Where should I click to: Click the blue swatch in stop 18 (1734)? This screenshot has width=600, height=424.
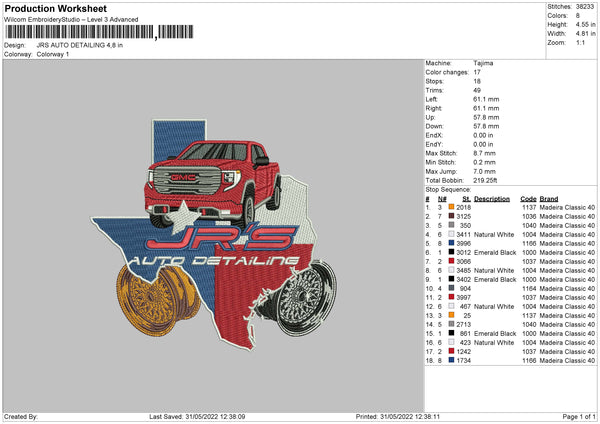coord(451,360)
